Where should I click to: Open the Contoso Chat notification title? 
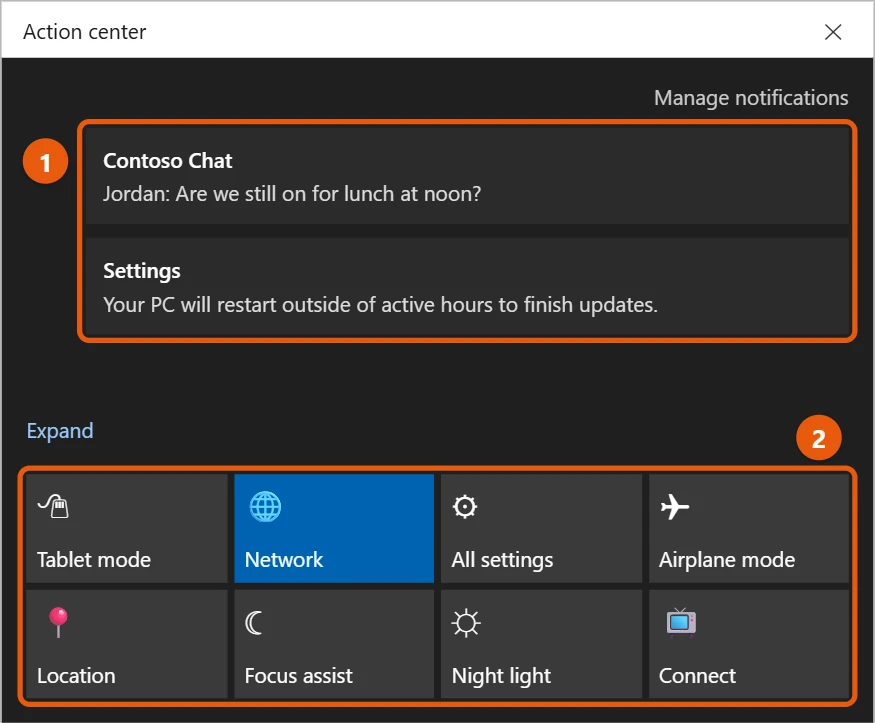coord(167,161)
